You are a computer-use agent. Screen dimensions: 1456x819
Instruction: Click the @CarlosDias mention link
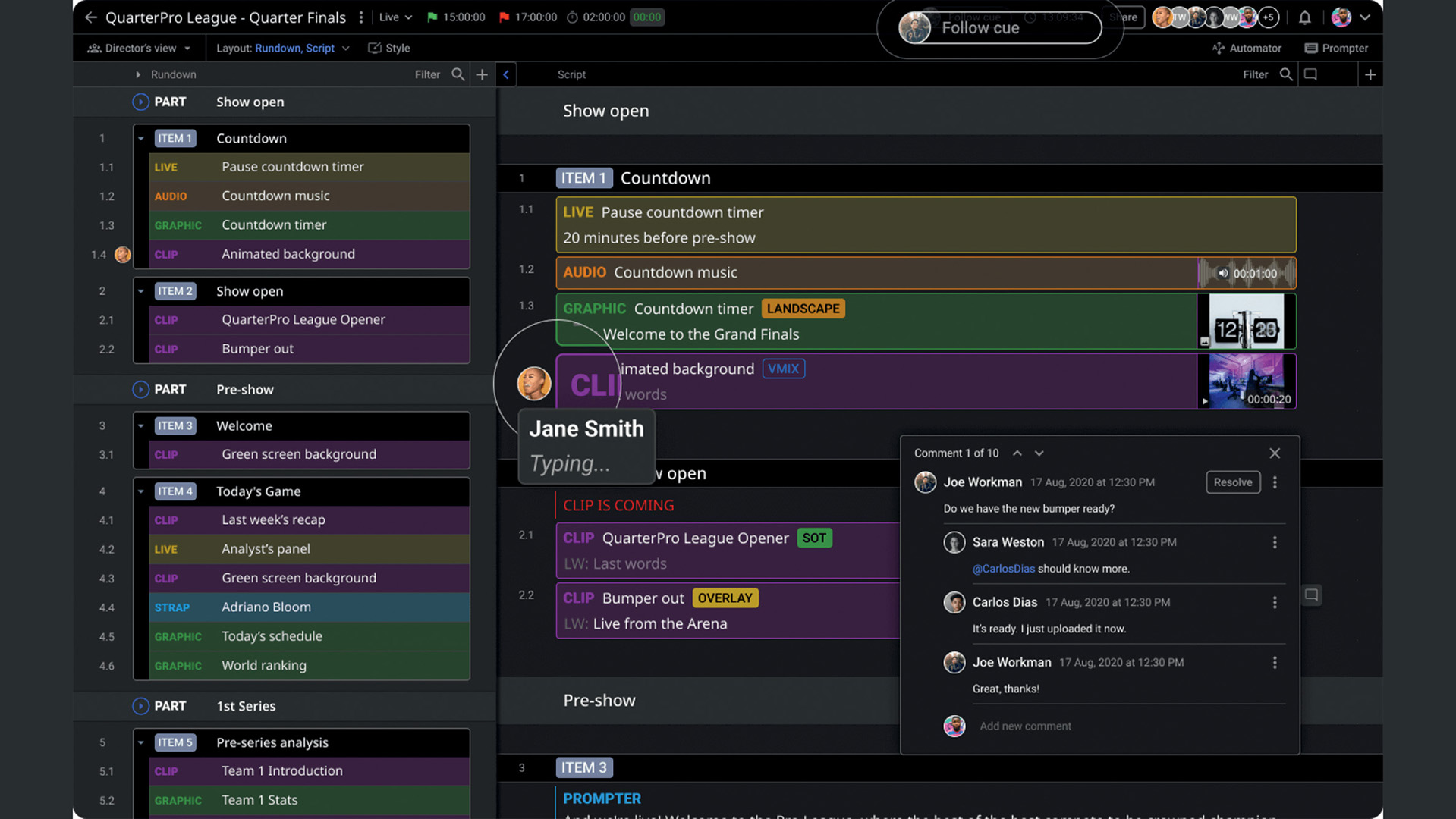[1003, 569]
